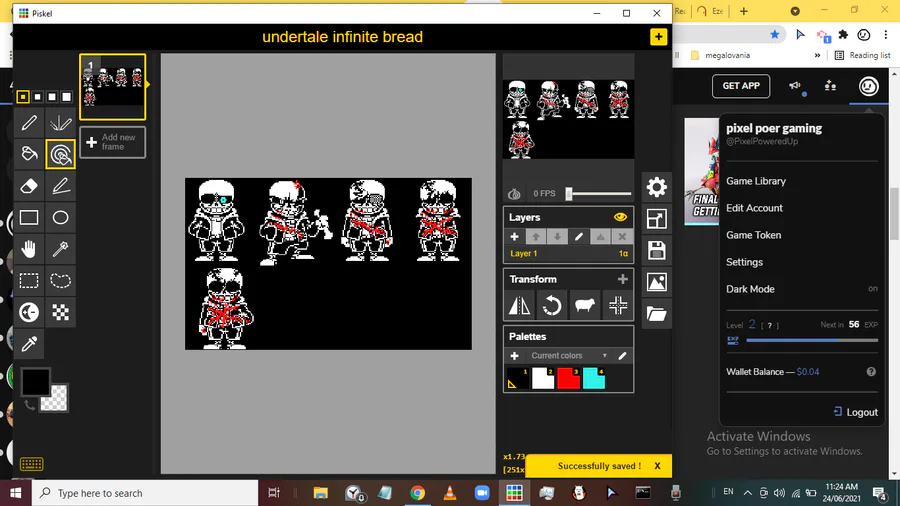Open File Explorer from the taskbar
The width and height of the screenshot is (900, 506).
tap(320, 493)
